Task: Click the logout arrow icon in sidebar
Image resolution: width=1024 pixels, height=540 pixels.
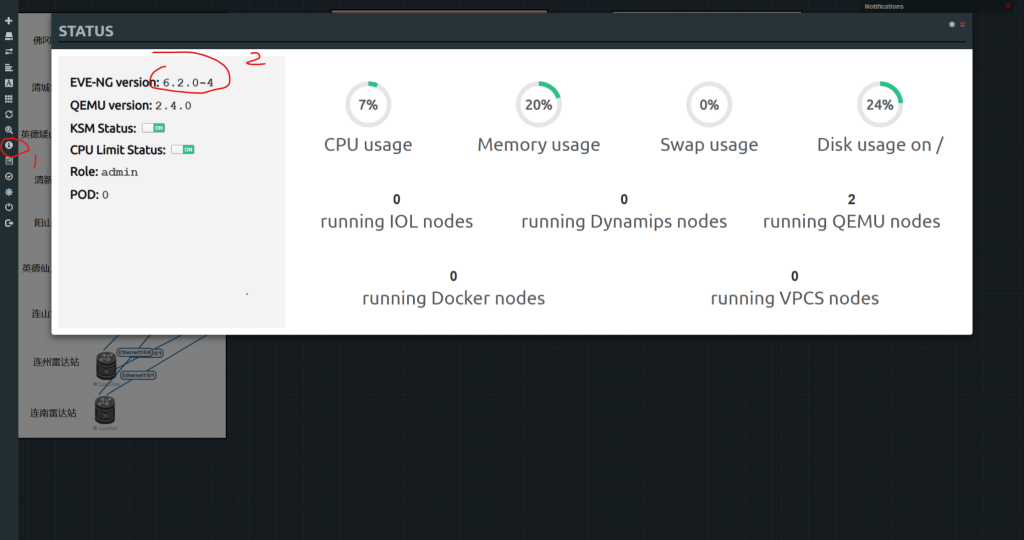Action: [9, 223]
